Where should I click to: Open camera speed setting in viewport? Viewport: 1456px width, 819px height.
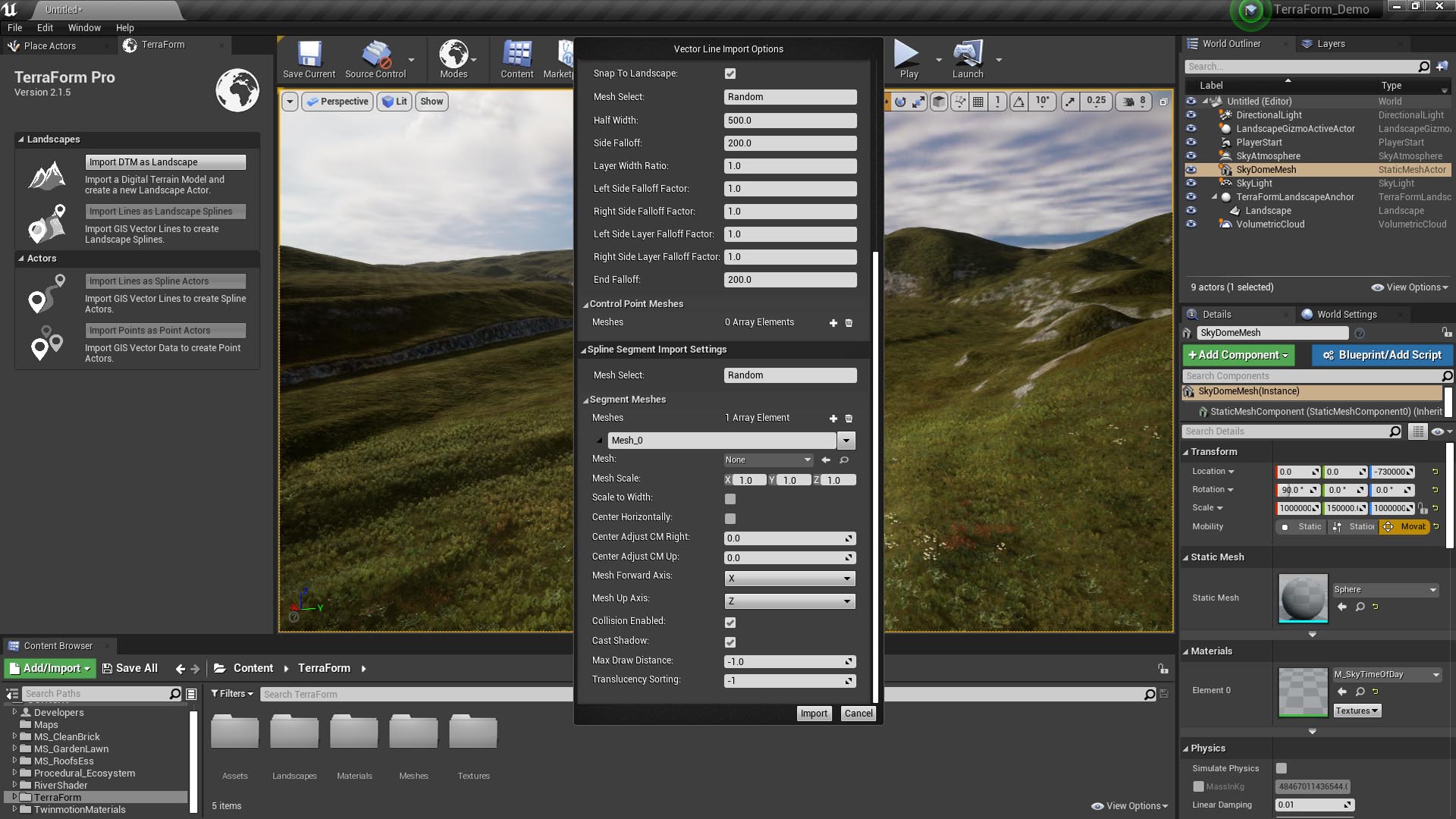click(x=1136, y=101)
